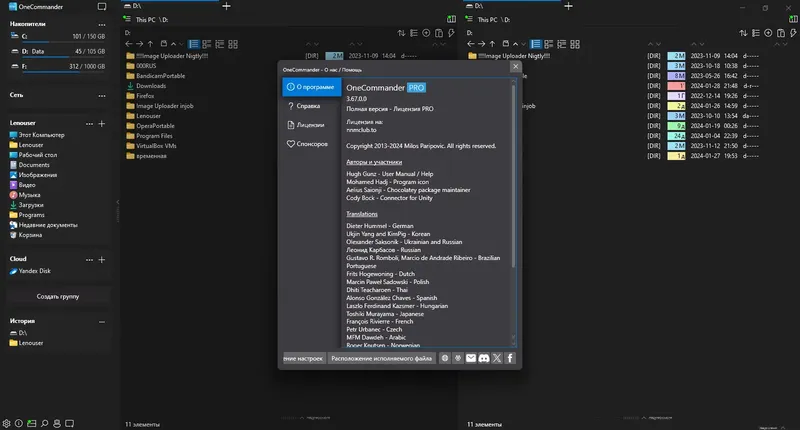Open the X (Twitter) link in About dialog

click(497, 358)
